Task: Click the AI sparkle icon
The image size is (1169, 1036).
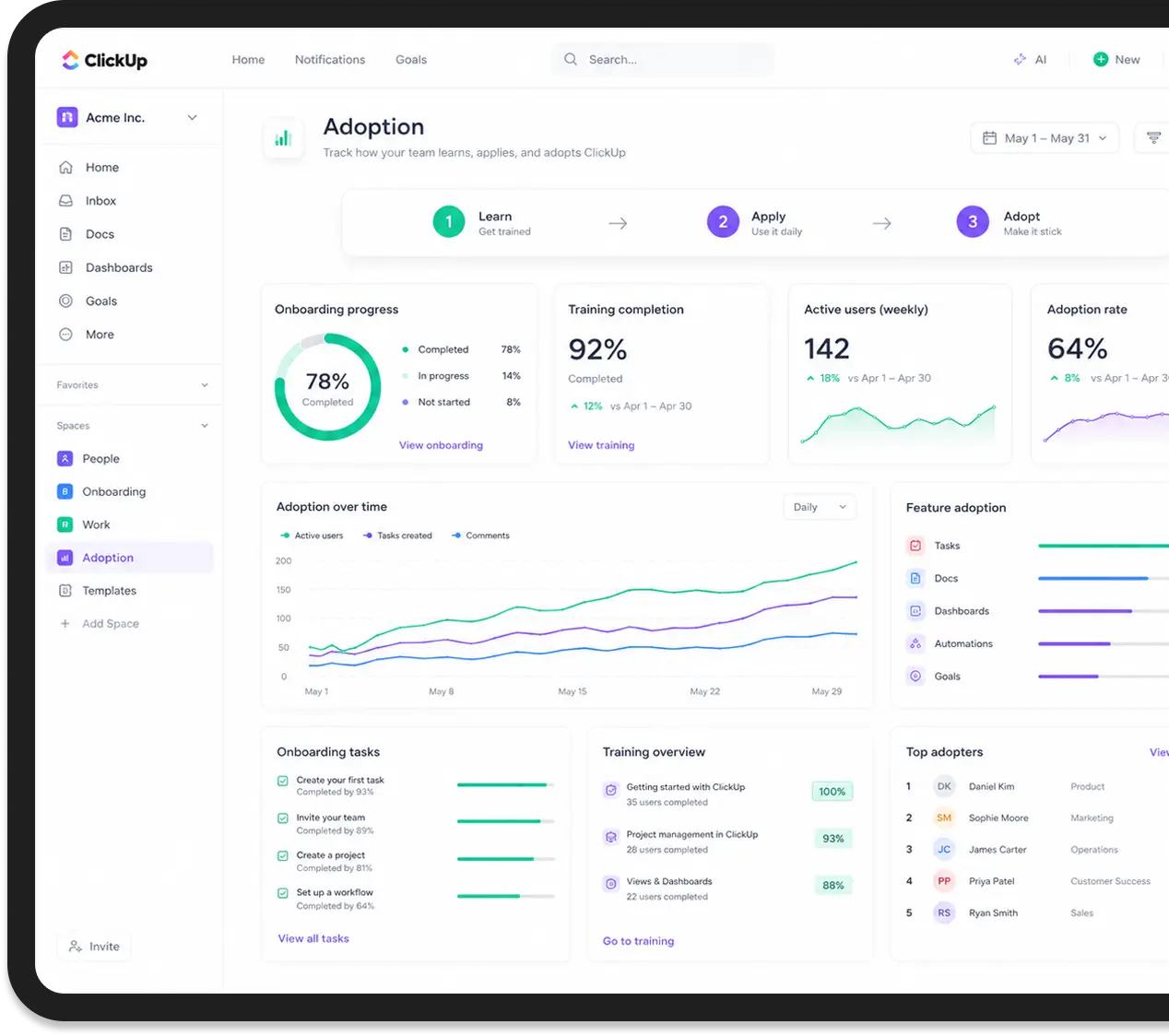Action: pyautogui.click(x=1020, y=59)
